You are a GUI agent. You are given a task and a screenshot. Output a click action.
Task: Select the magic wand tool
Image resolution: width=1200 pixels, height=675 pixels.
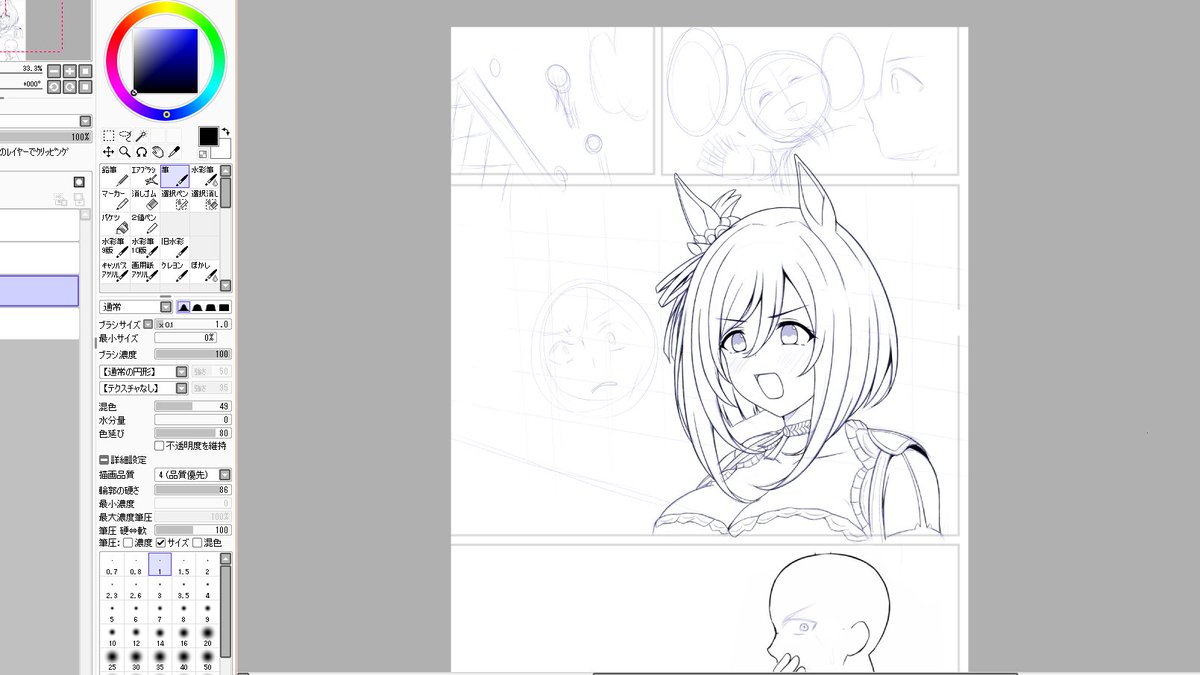pyautogui.click(x=142, y=135)
